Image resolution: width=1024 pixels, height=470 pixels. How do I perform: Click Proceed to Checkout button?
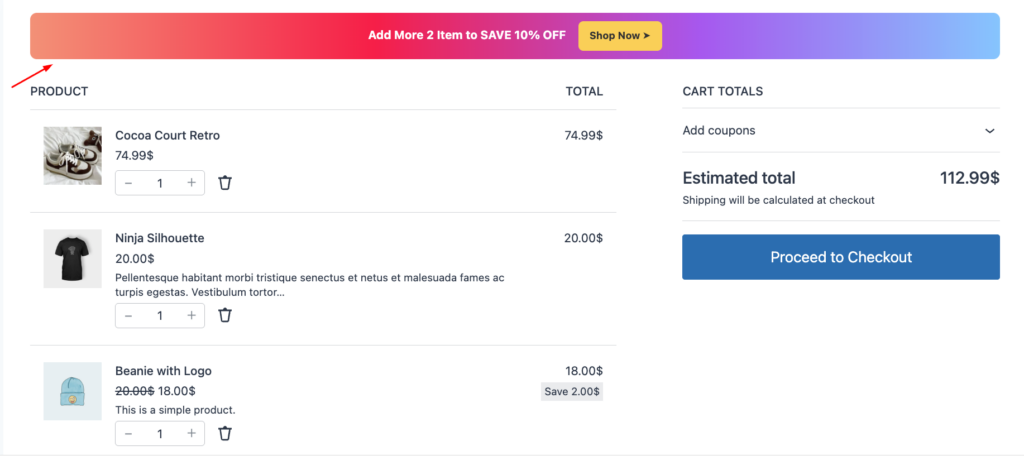[x=840, y=257]
